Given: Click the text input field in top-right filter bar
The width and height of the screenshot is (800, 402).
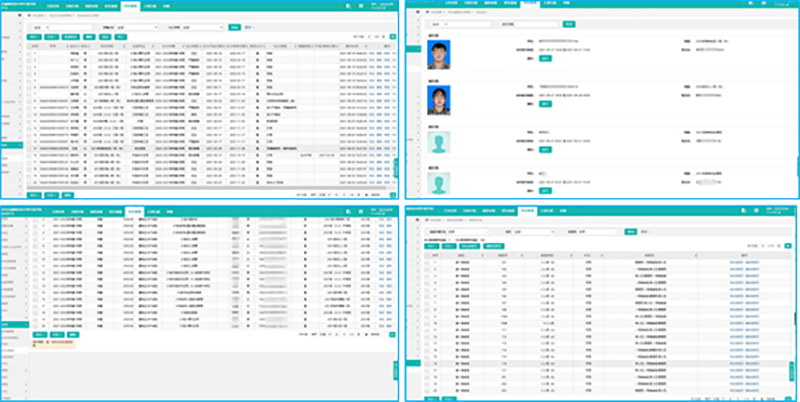Looking at the screenshot, I should pos(528,22).
